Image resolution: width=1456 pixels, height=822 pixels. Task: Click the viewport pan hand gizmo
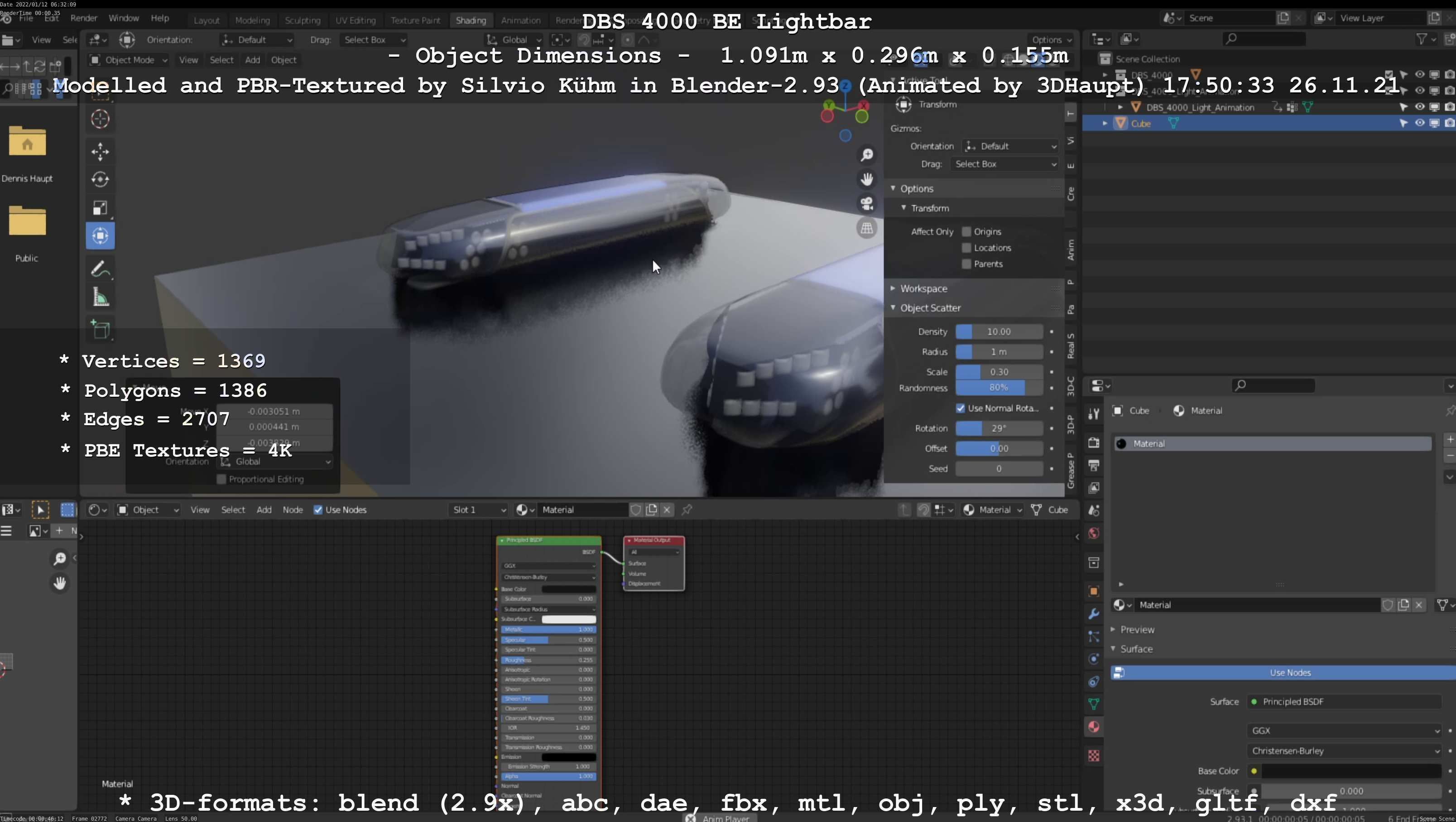pyautogui.click(x=866, y=179)
